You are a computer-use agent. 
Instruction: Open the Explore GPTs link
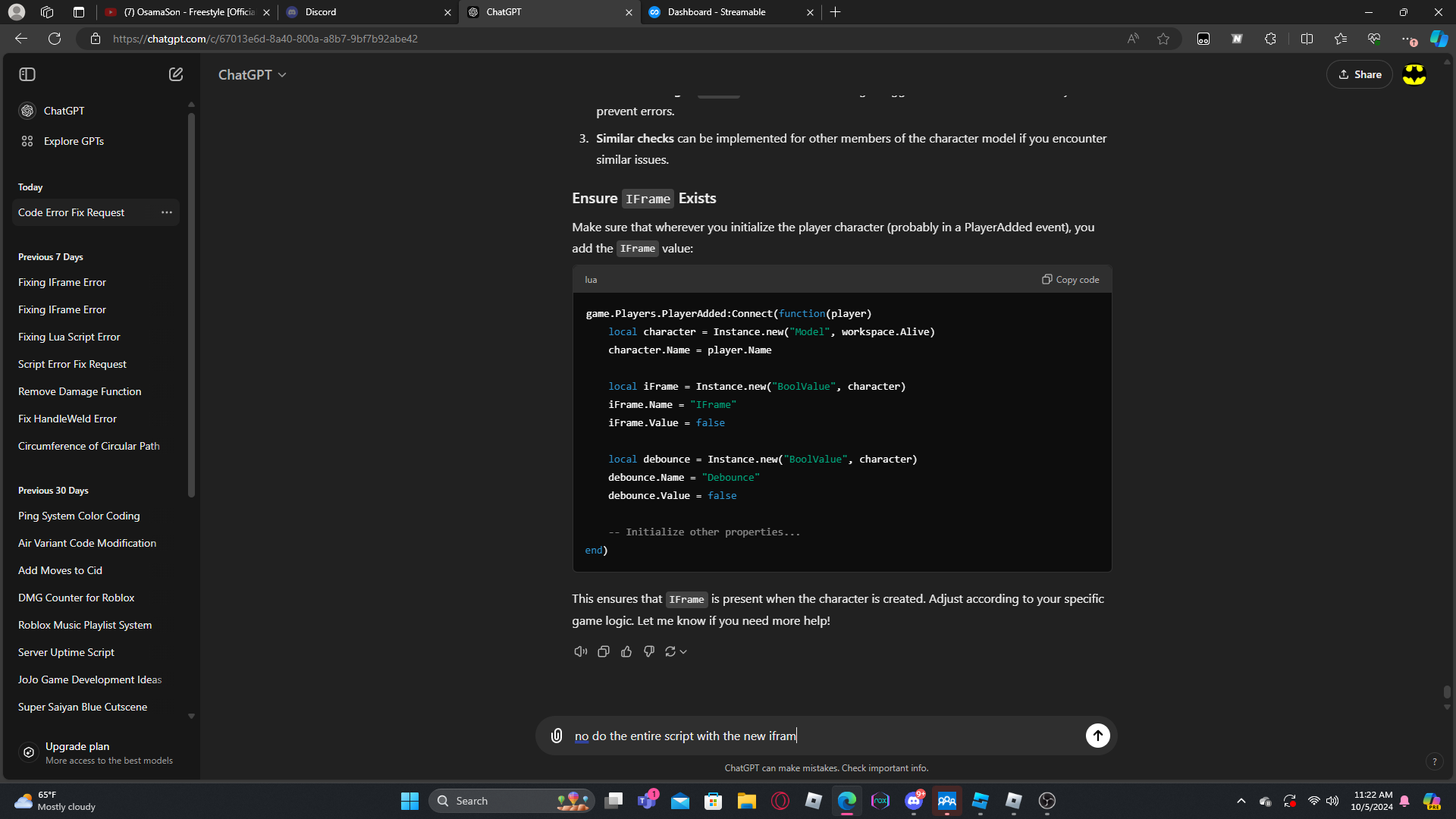pyautogui.click(x=74, y=141)
